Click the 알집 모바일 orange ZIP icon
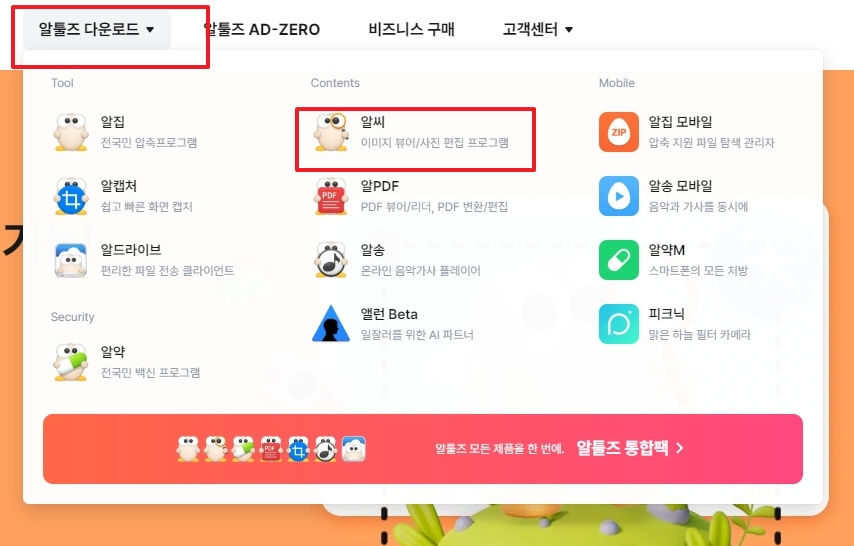The height and width of the screenshot is (546, 854). pyautogui.click(x=619, y=132)
